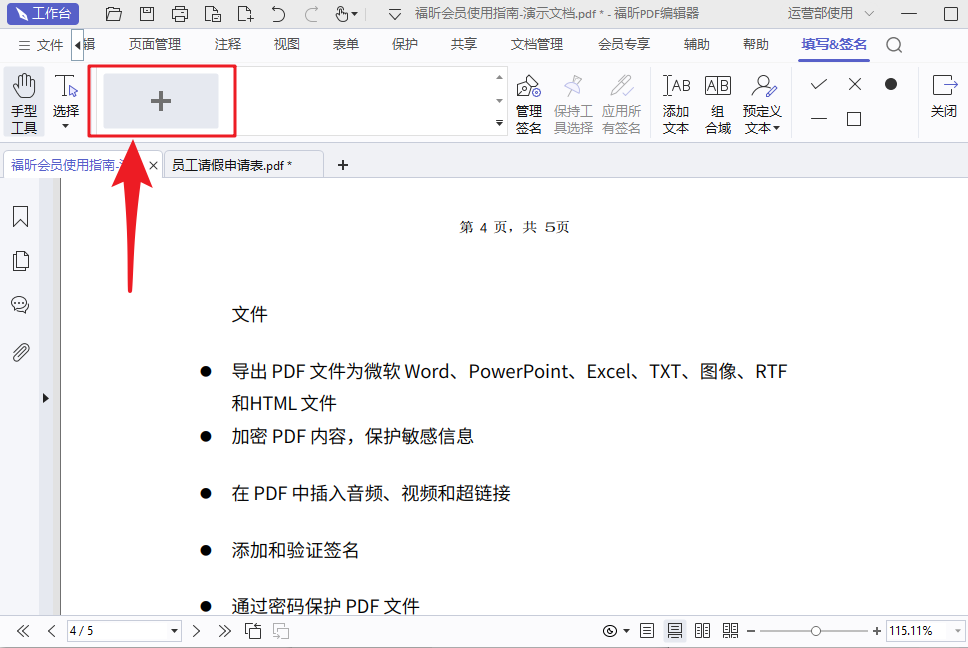Click the zoom slider handle
Screen dimensions: 968x648
click(816, 631)
